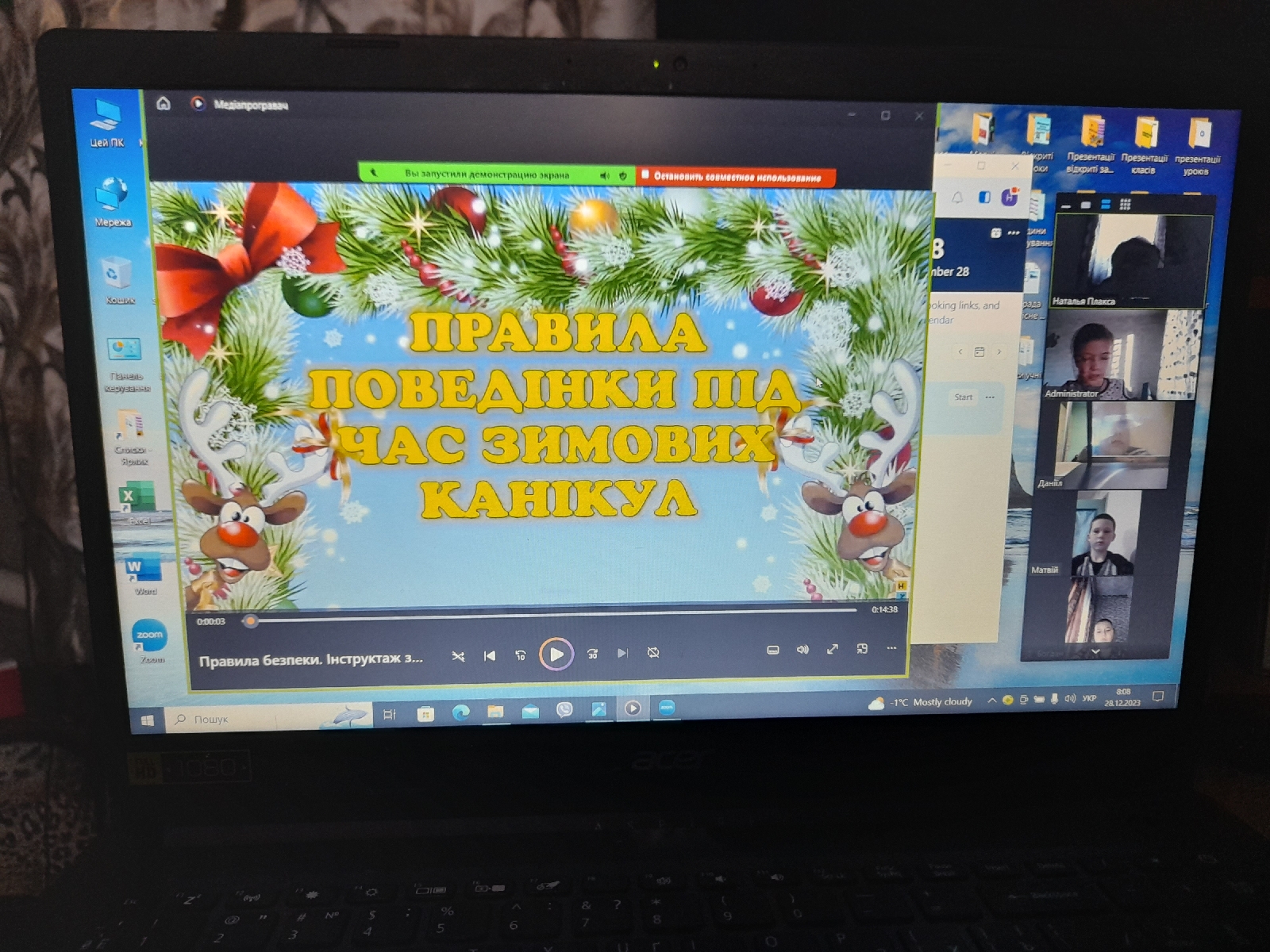Skip forward 30 seconds in the video
This screenshot has height=952, width=1270.
592,654
